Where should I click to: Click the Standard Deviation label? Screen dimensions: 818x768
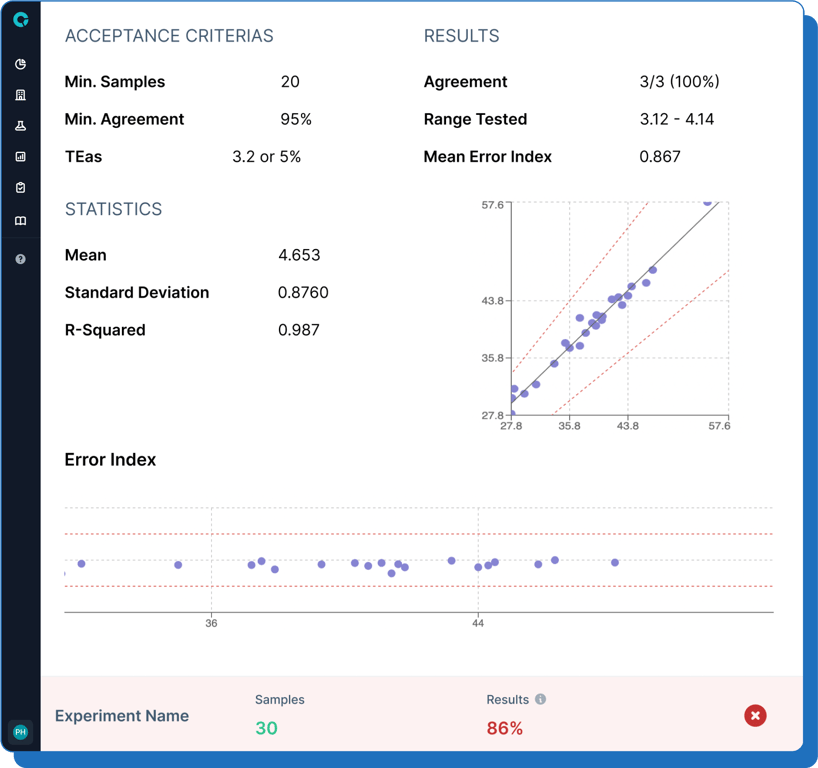pyautogui.click(x=137, y=293)
